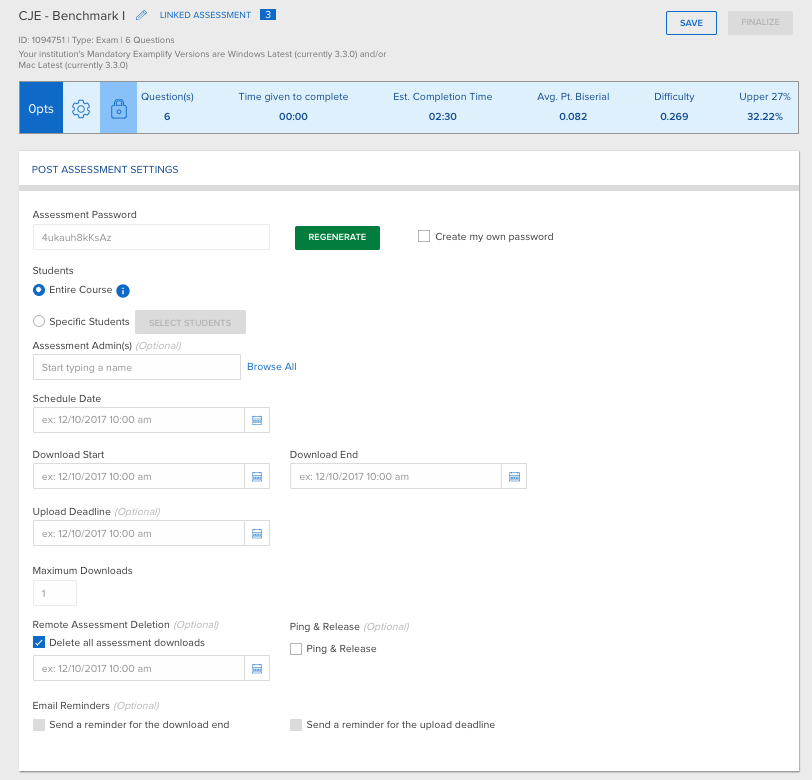The height and width of the screenshot is (780, 812).
Task: Focus the Maximum Downloads field
Action: [55, 593]
